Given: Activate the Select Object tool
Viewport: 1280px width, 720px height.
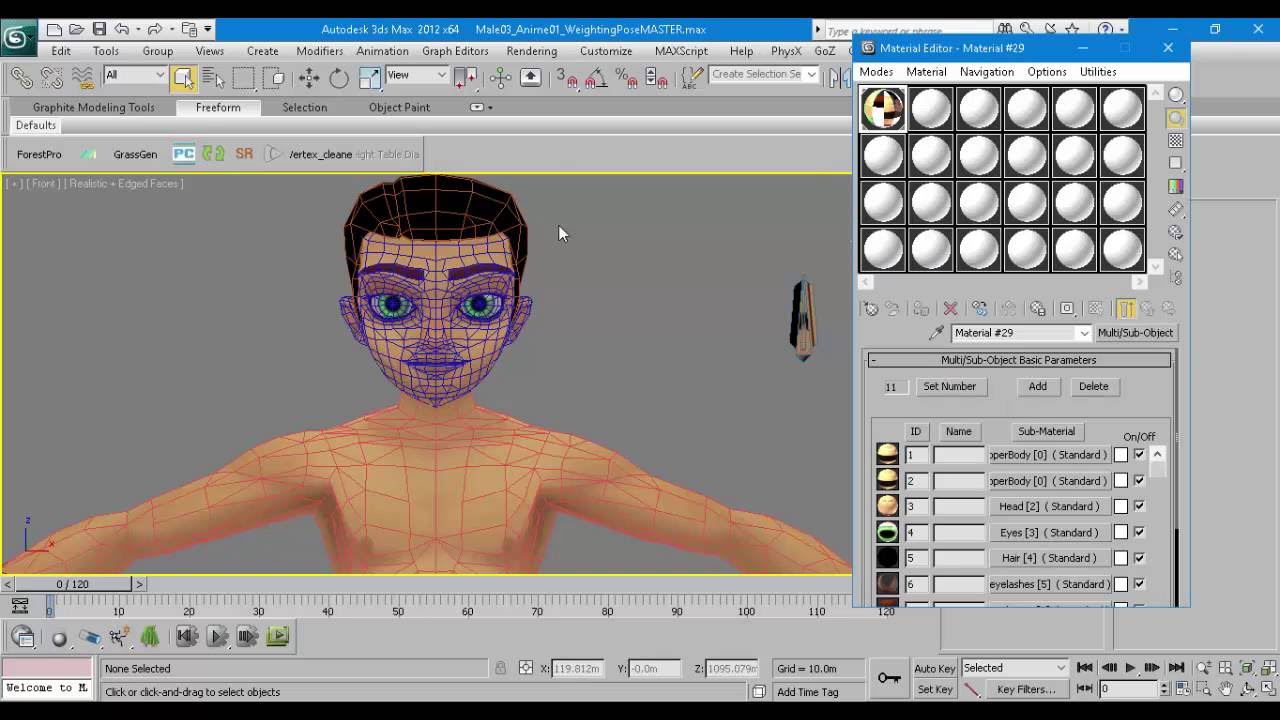Looking at the screenshot, I should 183,77.
